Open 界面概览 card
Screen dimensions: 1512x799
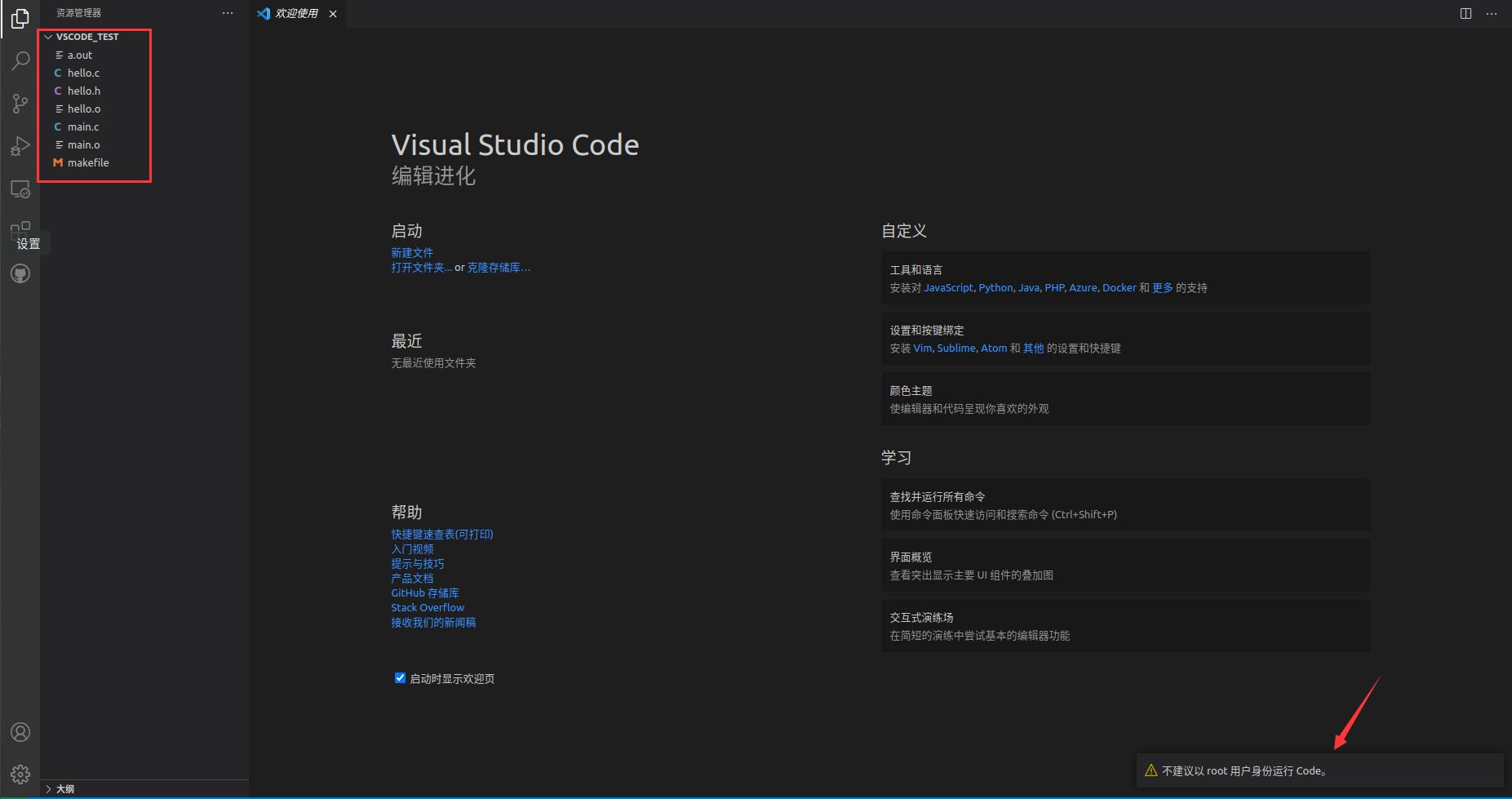pyautogui.click(x=1126, y=566)
